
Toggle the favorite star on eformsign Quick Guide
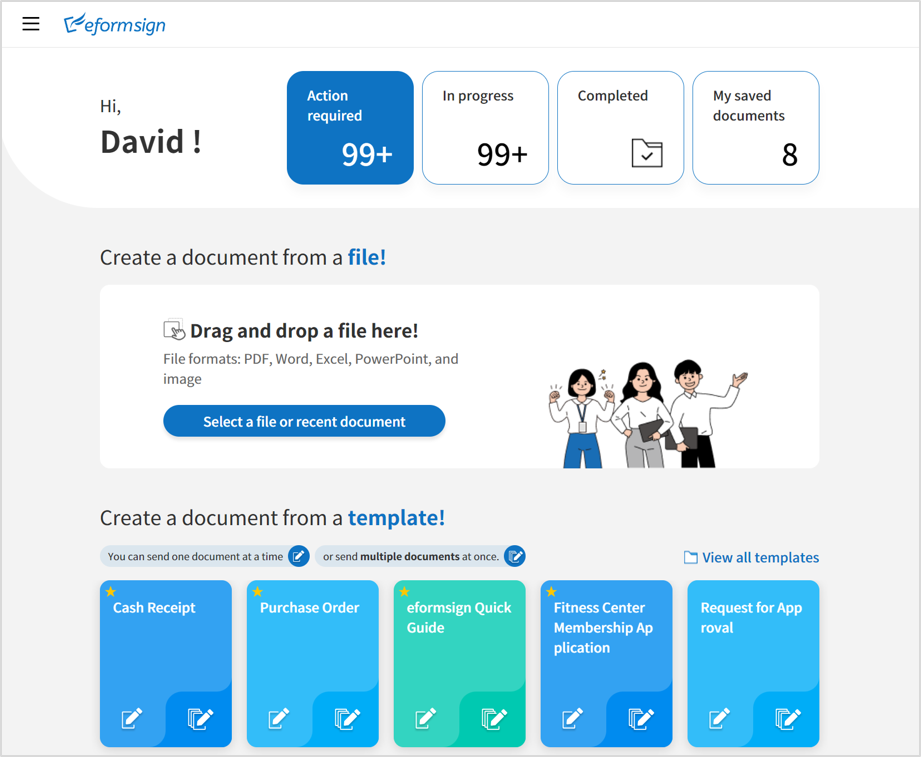pyautogui.click(x=404, y=592)
